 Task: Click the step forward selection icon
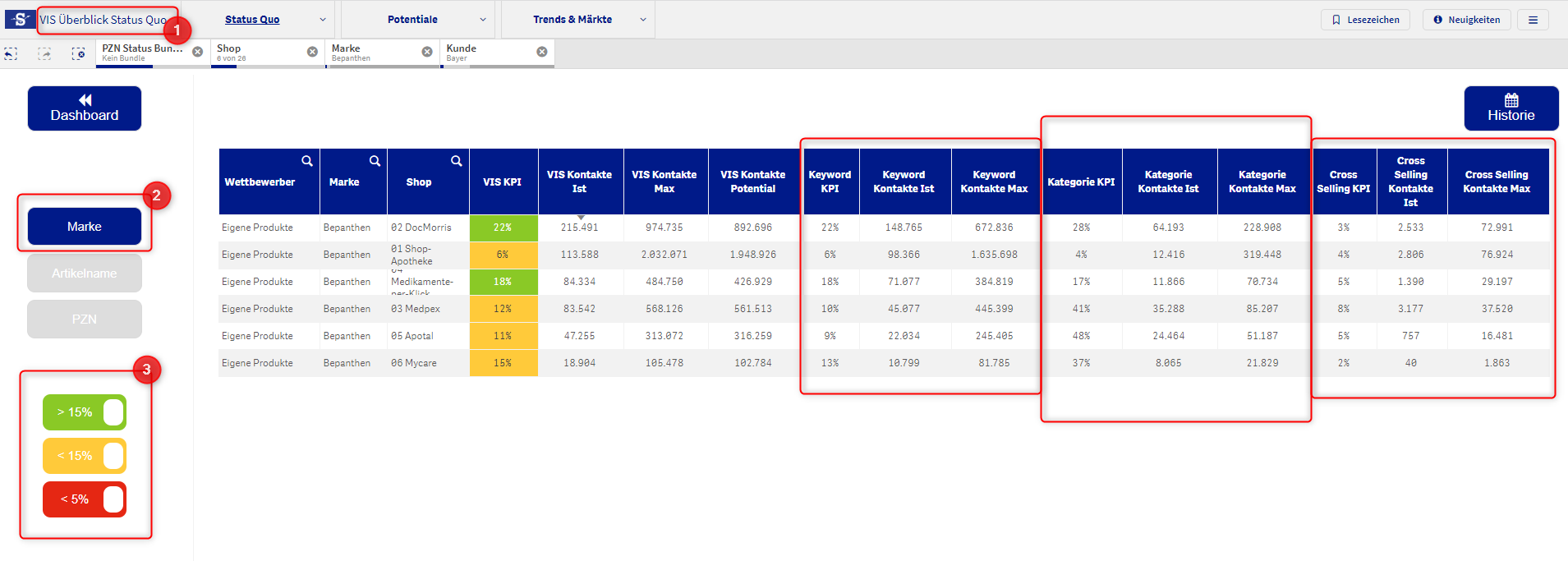(x=44, y=53)
